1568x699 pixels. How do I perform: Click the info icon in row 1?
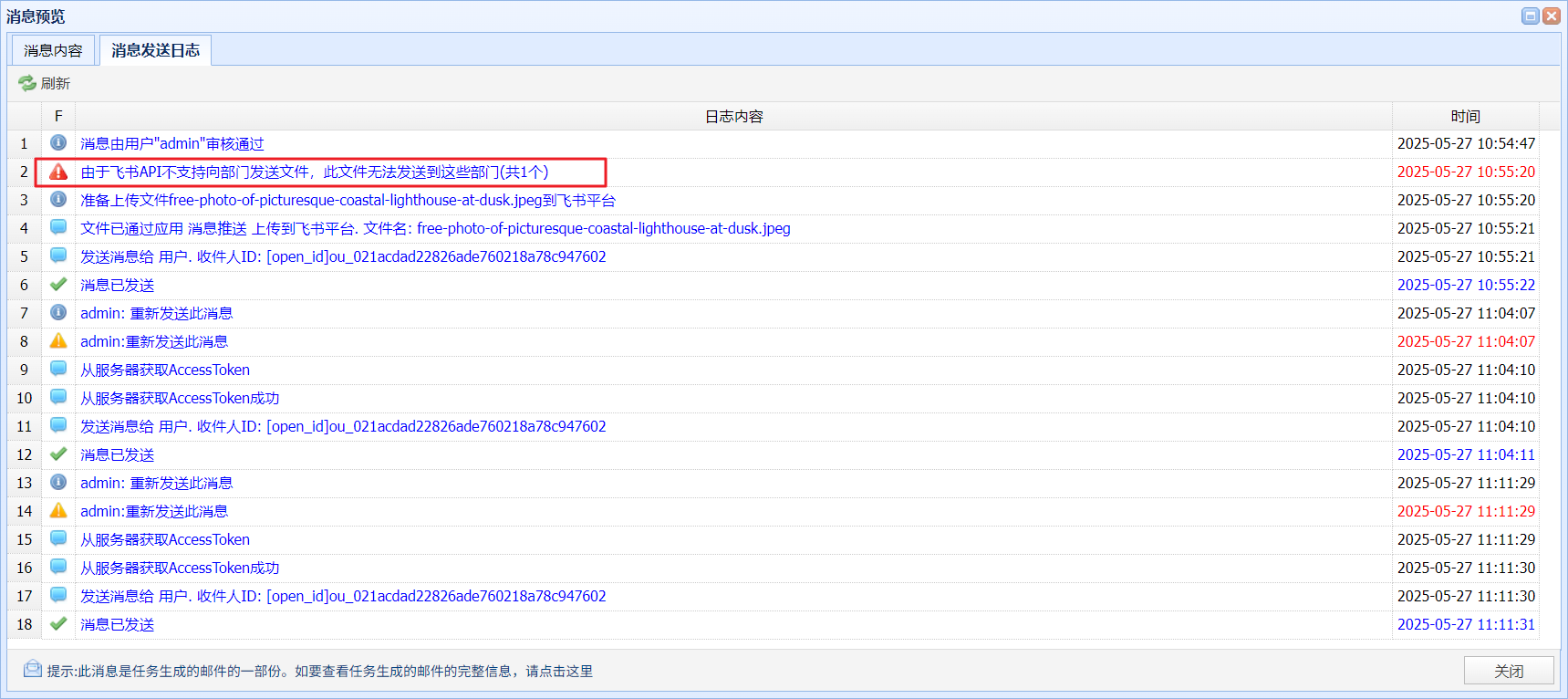click(58, 142)
